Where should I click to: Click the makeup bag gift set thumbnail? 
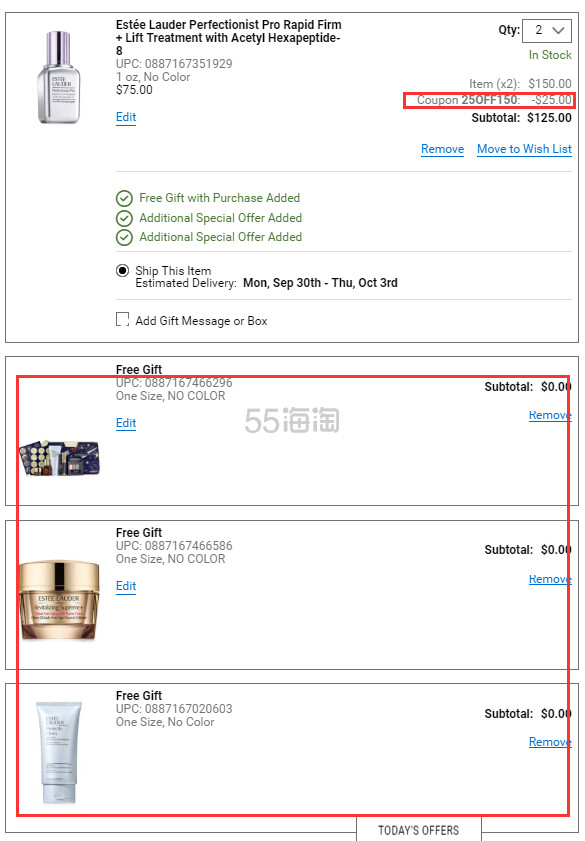(59, 458)
